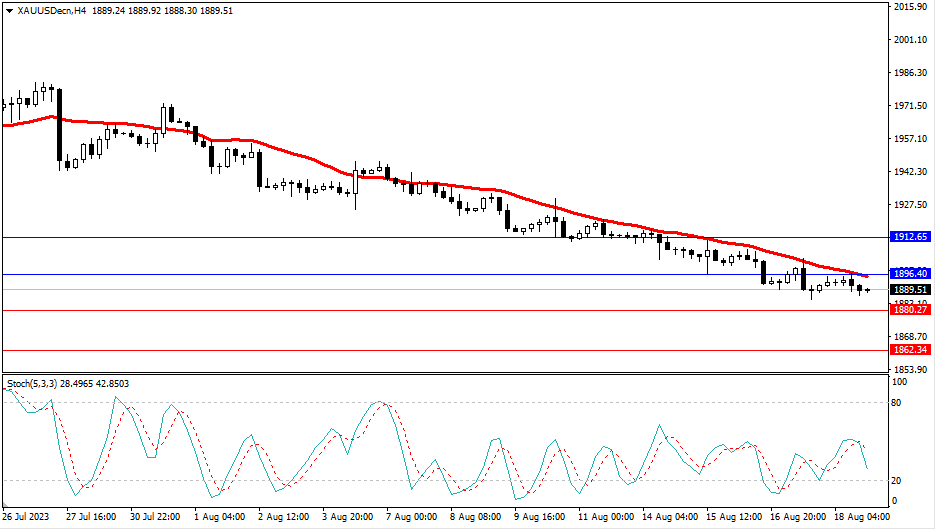Viewport: 935px width, 529px height.
Task: Select the 1 Aug 04:00 time label
Action: [221, 517]
